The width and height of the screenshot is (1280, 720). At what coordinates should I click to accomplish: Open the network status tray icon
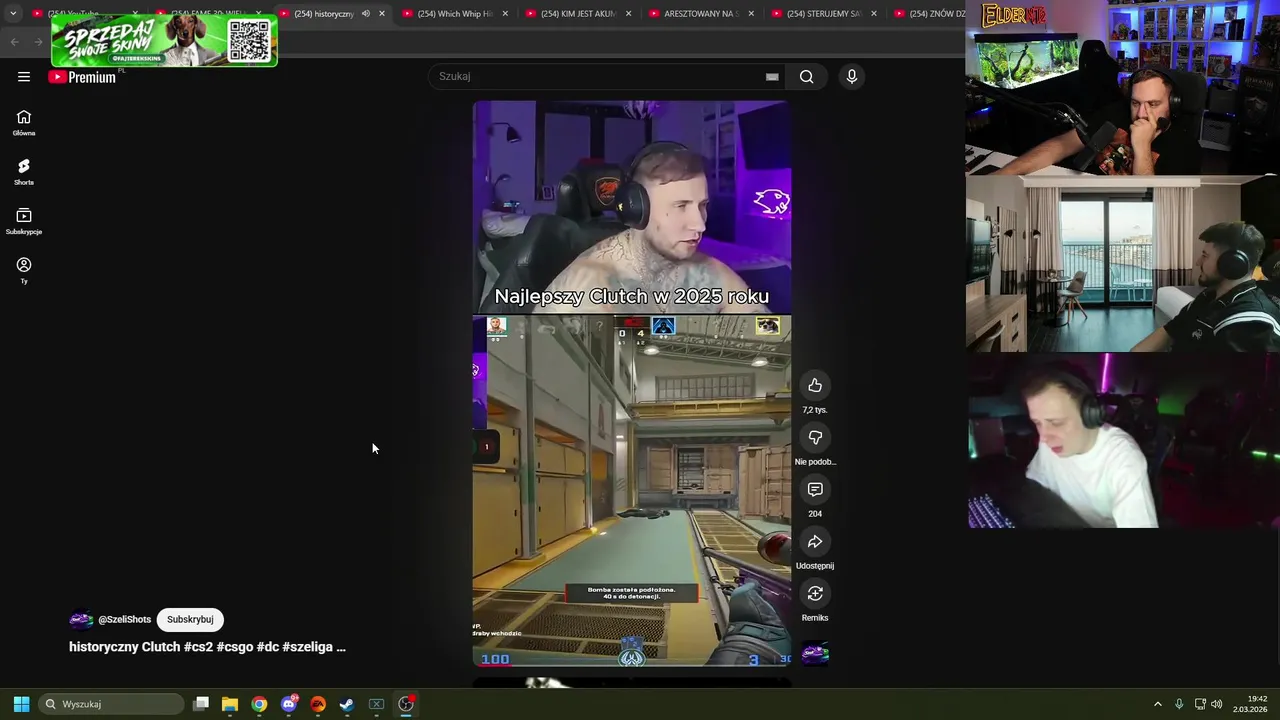(1200, 704)
